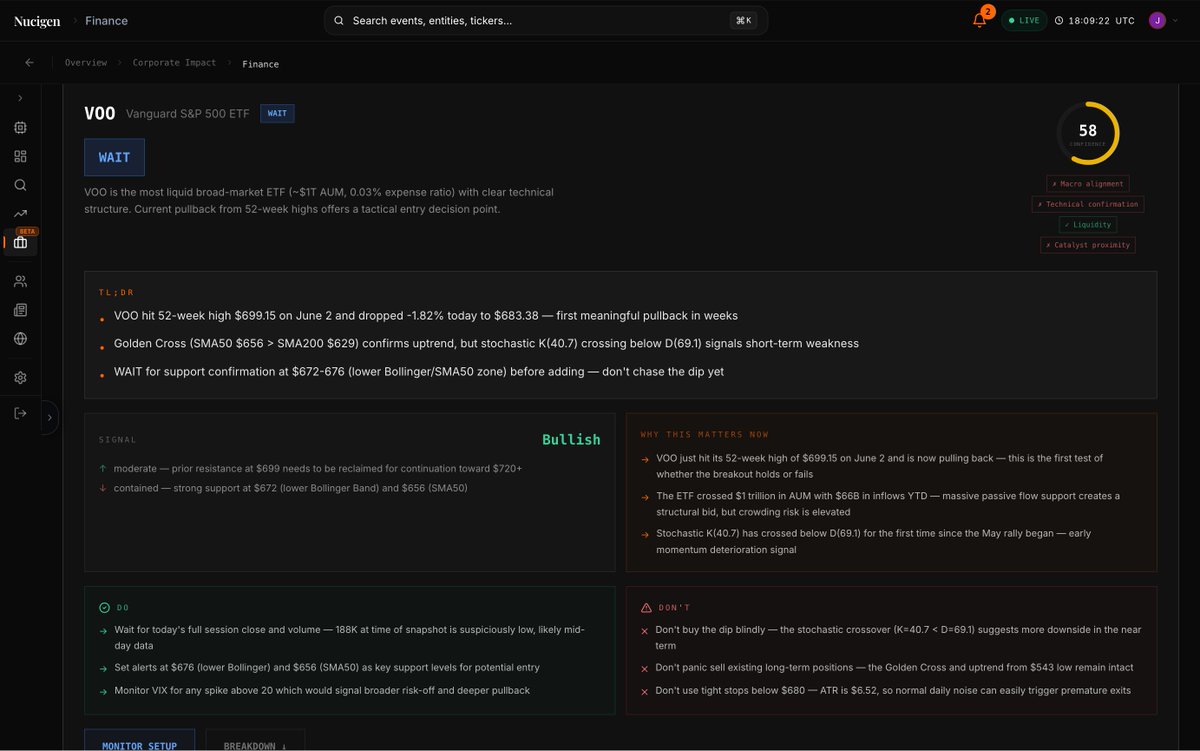Expand the sidebar with top chevron
This screenshot has width=1200, height=751.
pos(20,98)
